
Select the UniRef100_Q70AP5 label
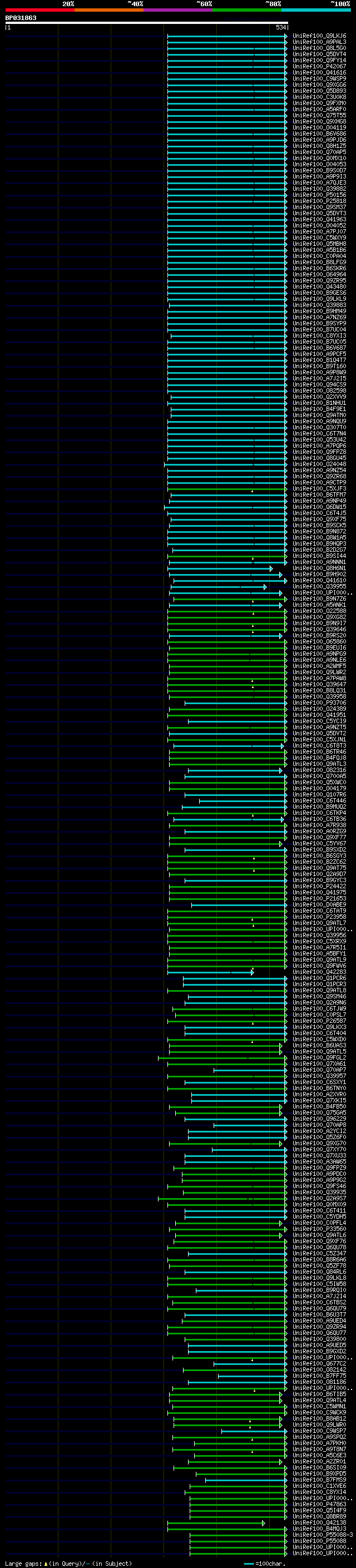coord(319,152)
